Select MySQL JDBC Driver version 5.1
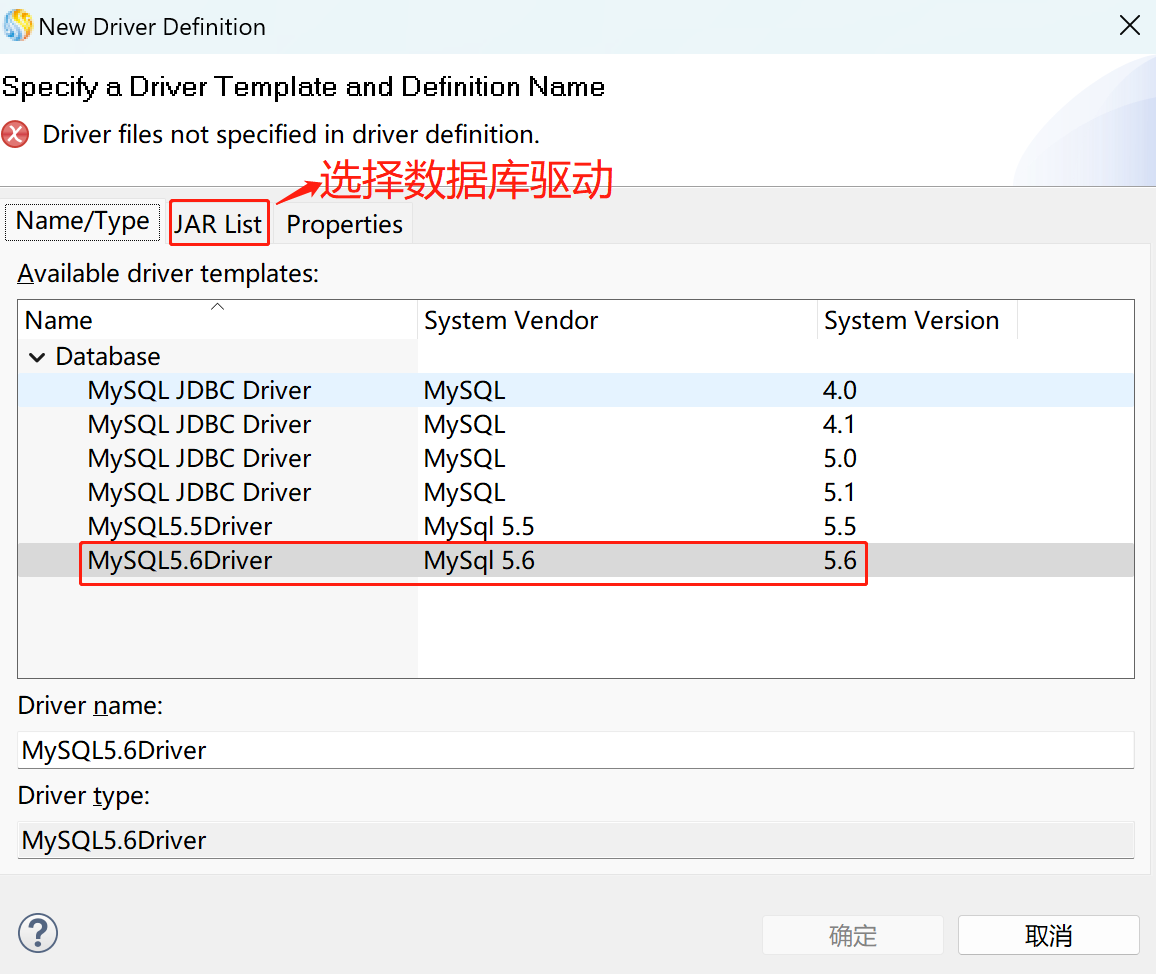This screenshot has height=974, width=1156. (199, 493)
